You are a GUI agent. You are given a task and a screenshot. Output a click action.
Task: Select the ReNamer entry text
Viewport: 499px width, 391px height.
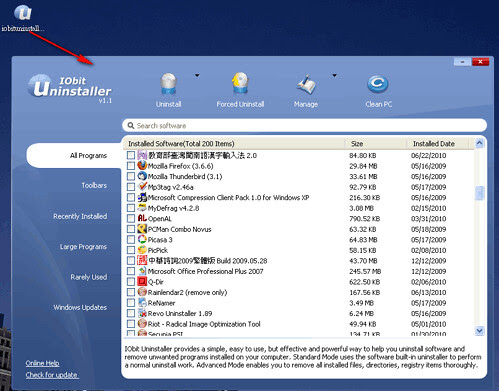(161, 303)
